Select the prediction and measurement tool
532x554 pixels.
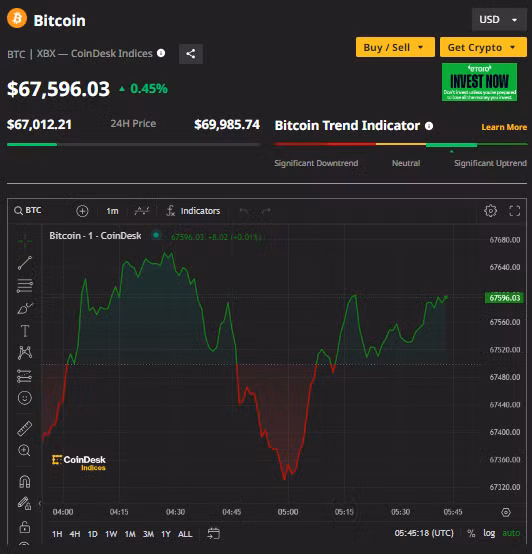25,376
